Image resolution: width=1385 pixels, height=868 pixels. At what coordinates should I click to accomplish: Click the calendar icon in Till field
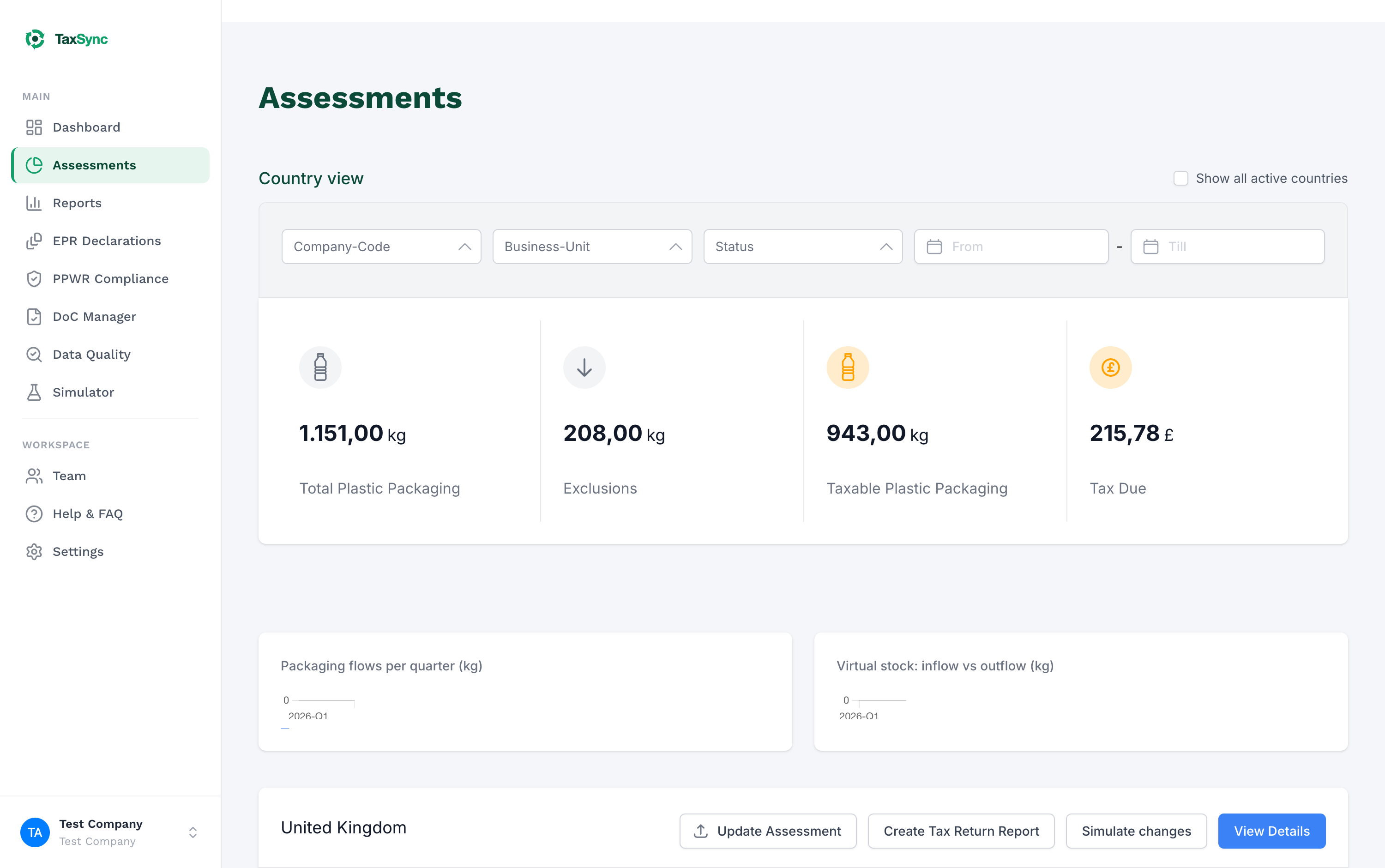[1151, 247]
